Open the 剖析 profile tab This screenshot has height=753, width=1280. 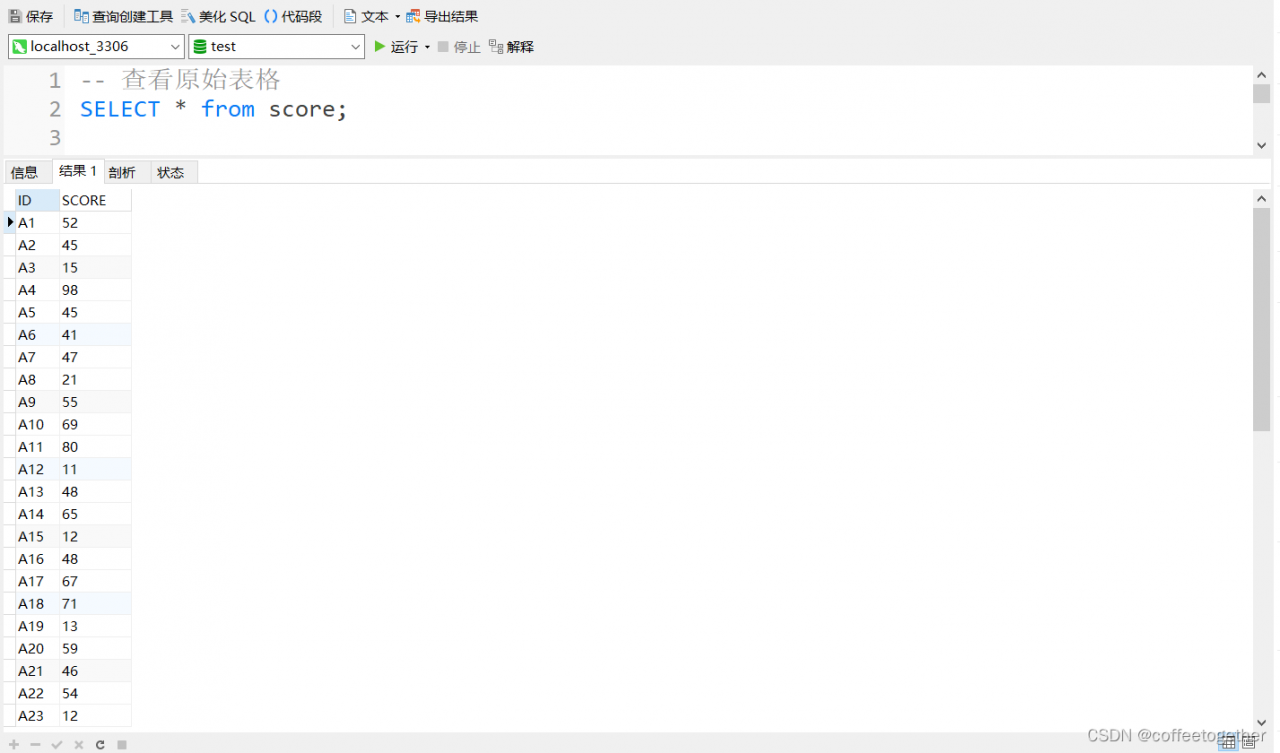122,172
